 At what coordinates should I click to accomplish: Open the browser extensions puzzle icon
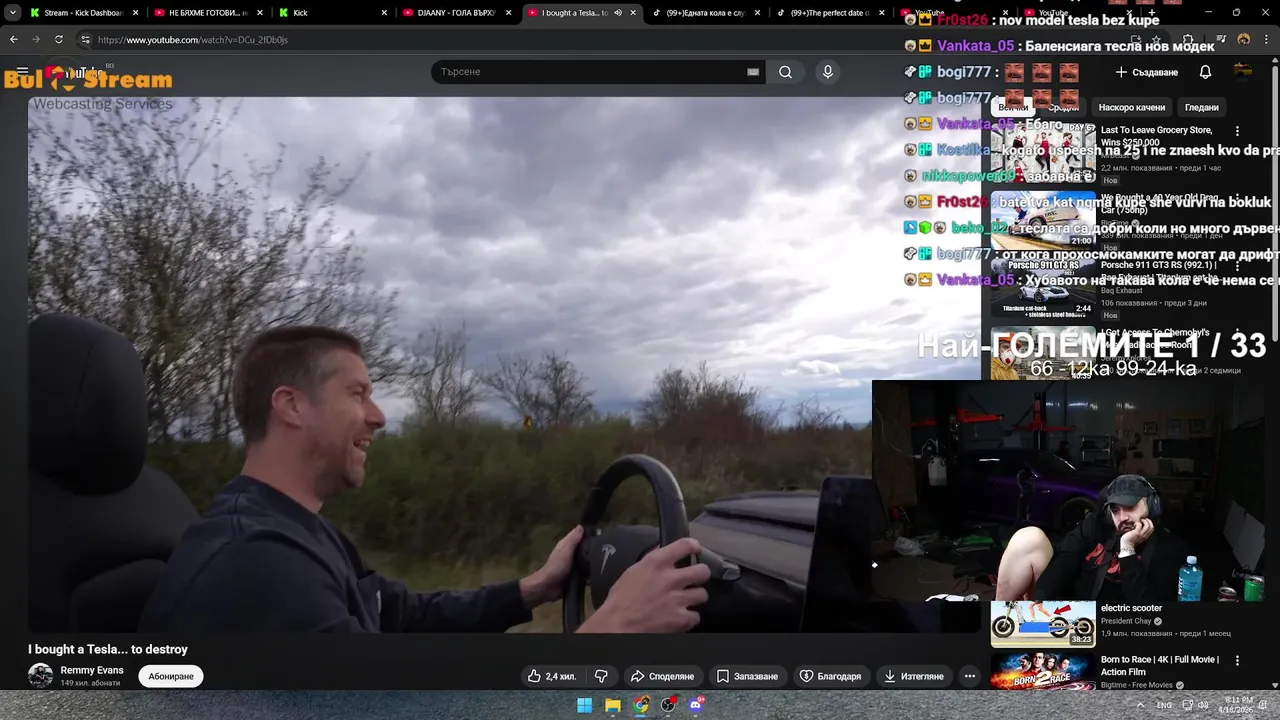click(1188, 40)
